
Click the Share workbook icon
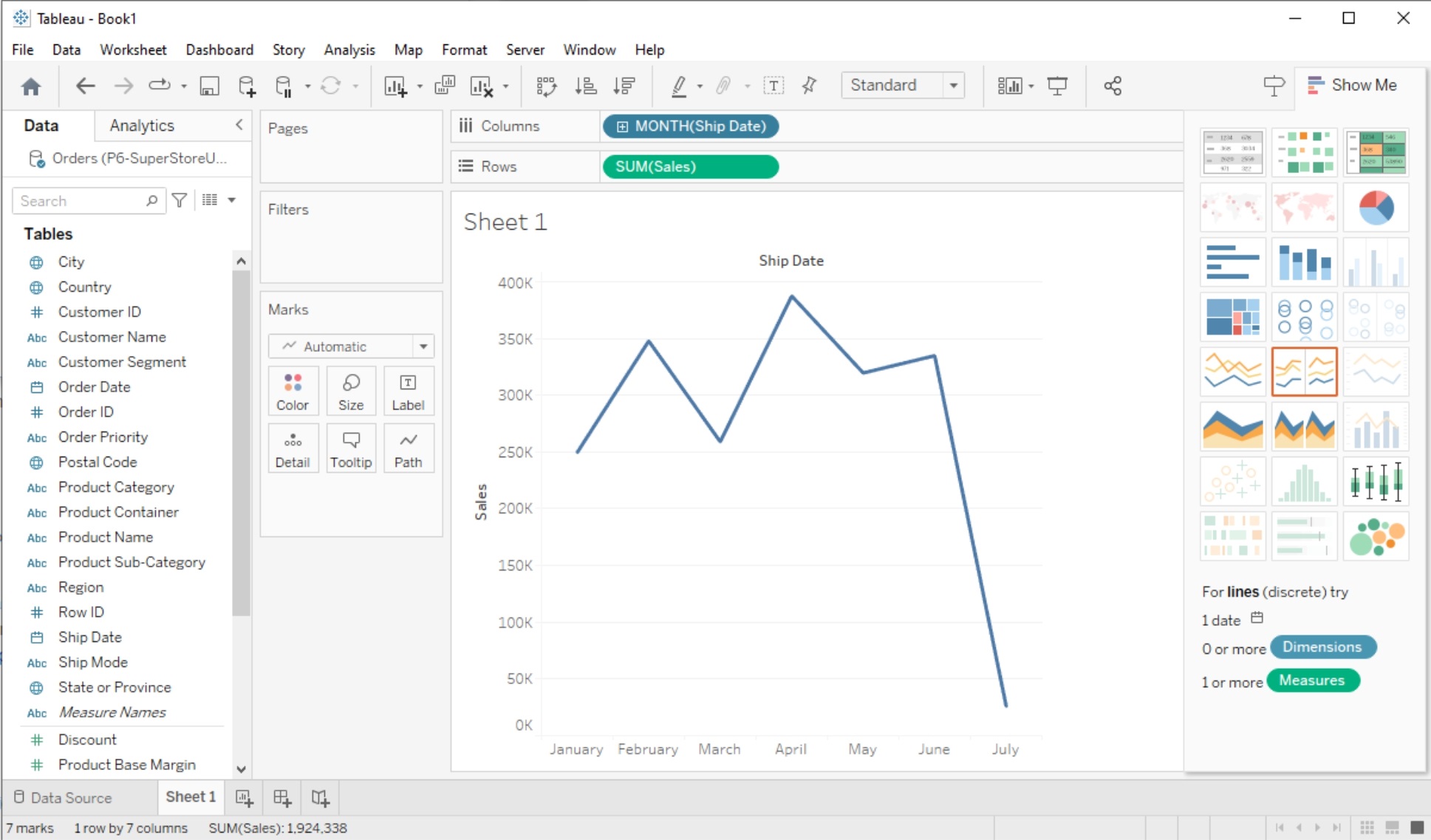(x=1113, y=86)
